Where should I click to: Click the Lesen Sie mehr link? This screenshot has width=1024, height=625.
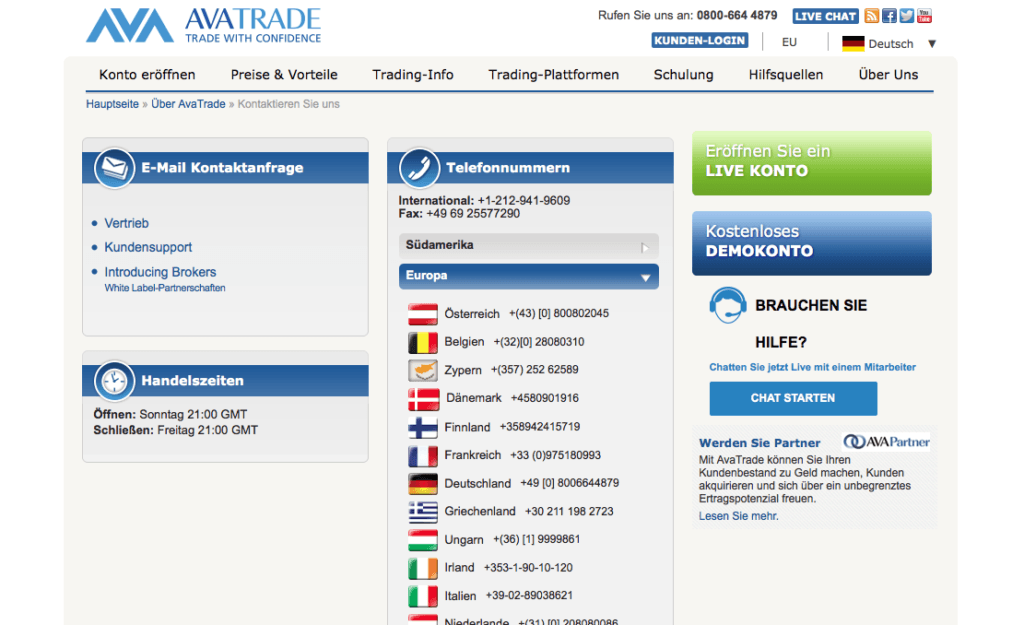pos(739,516)
